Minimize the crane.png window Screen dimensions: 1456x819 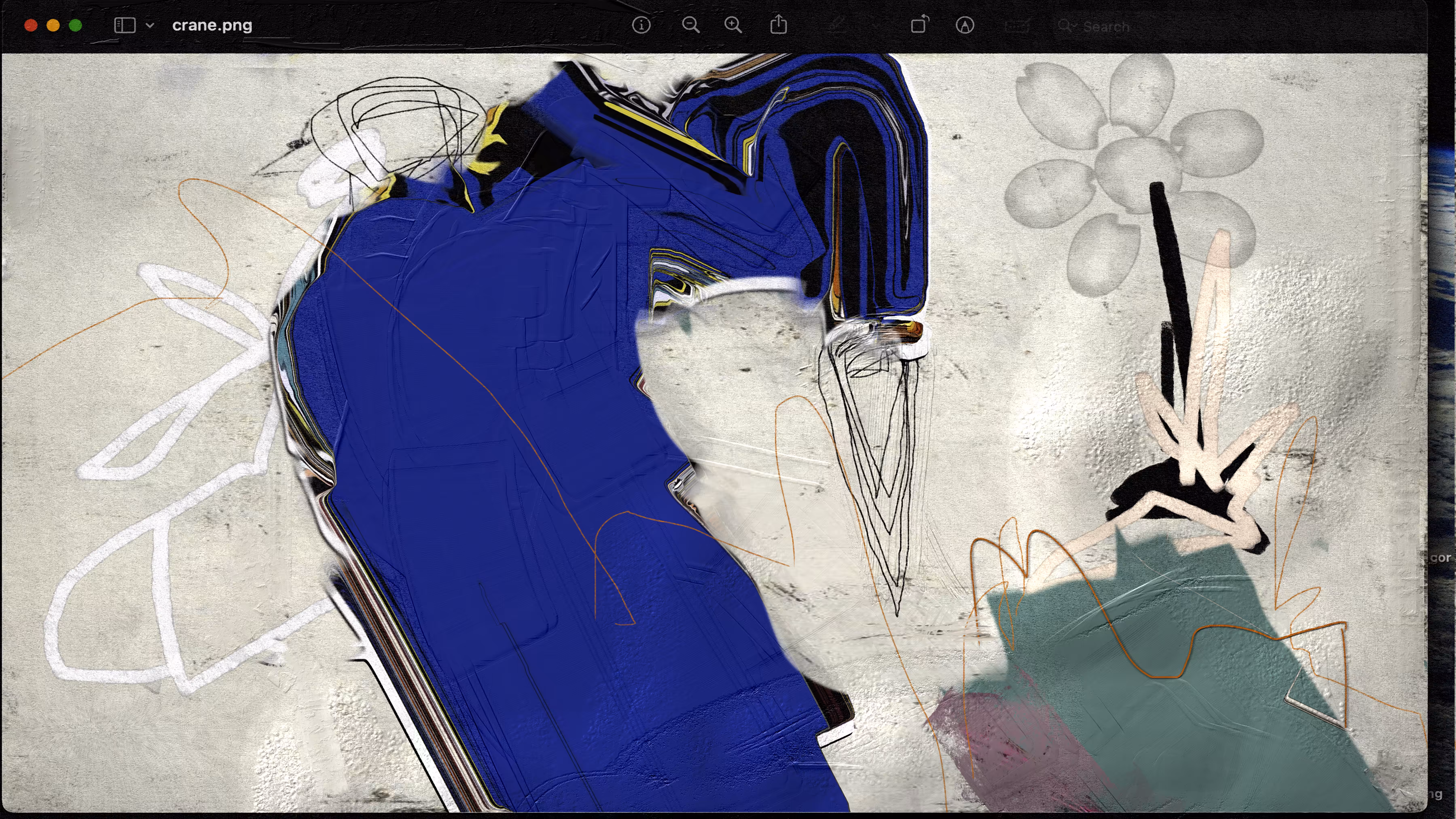pyautogui.click(x=53, y=25)
